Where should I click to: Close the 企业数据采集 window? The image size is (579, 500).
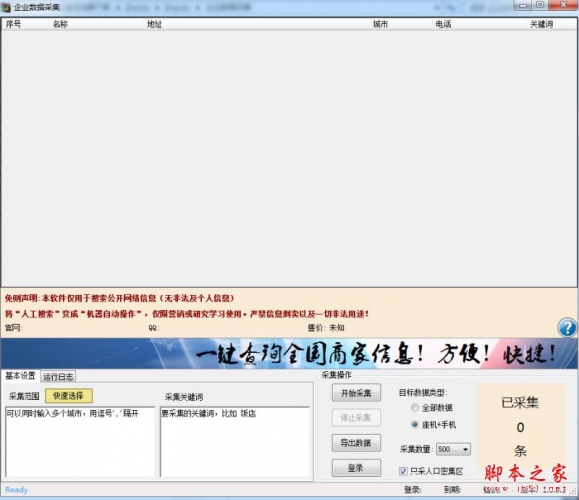(x=563, y=5)
